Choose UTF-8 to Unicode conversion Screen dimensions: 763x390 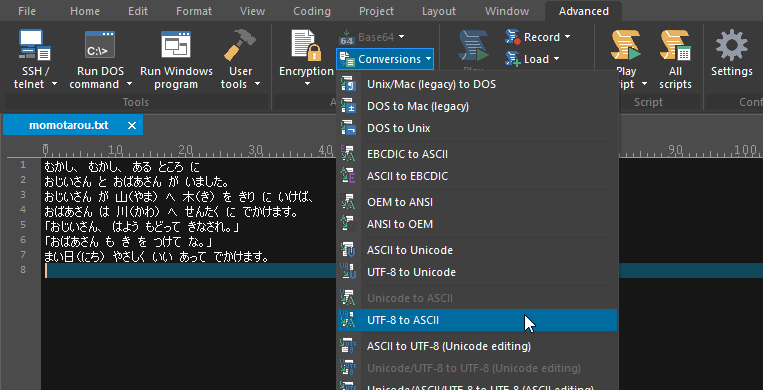tap(477, 272)
